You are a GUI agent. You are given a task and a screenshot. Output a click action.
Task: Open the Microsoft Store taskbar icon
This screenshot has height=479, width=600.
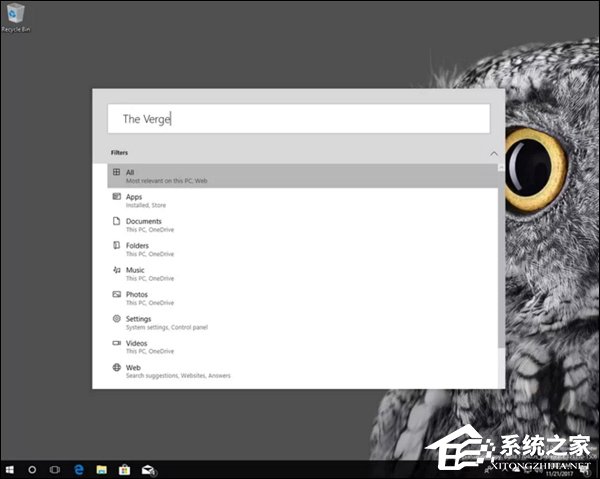coord(124,469)
